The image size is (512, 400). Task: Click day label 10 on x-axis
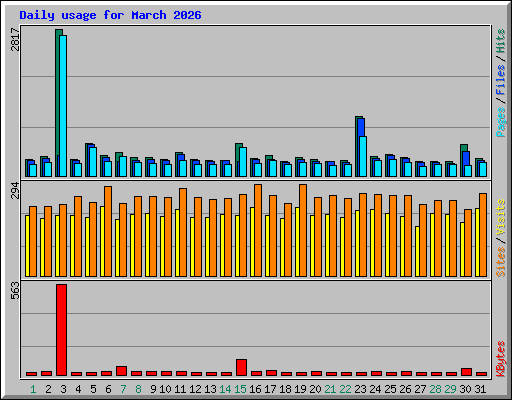pos(165,389)
